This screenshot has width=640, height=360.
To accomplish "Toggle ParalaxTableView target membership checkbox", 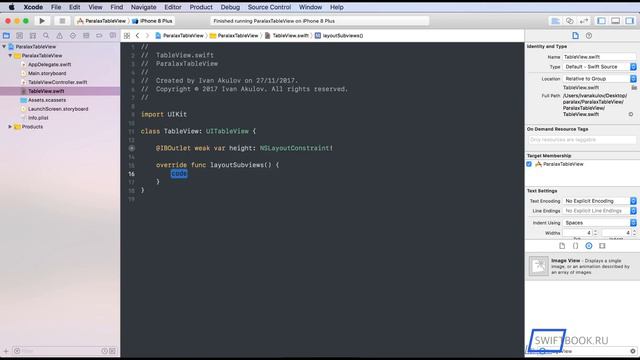I will click(529, 164).
